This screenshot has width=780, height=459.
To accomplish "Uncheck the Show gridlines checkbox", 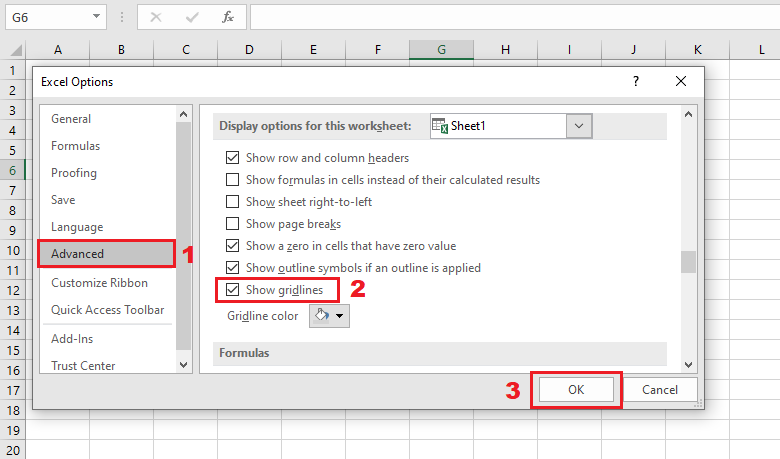I will [233, 290].
